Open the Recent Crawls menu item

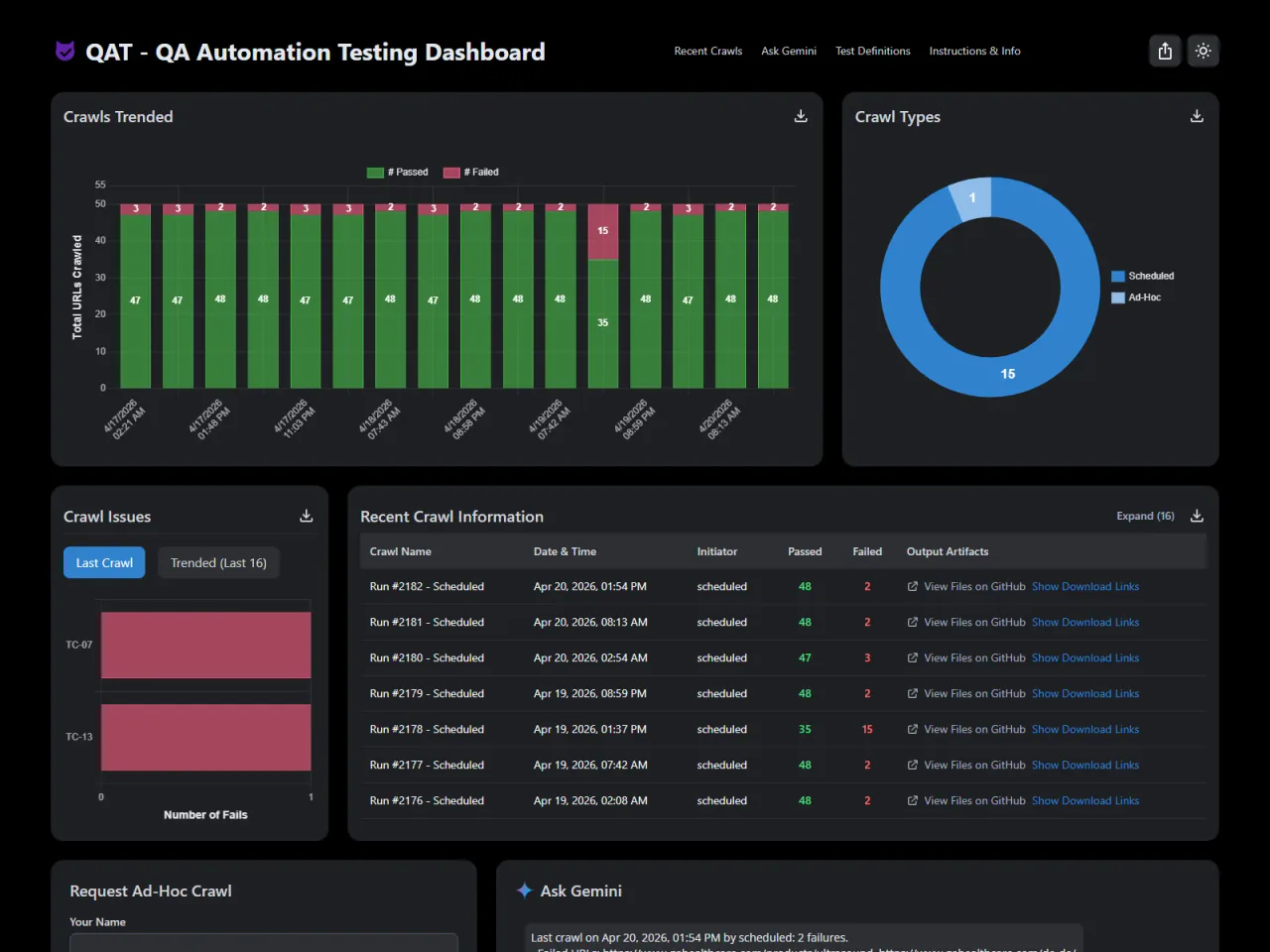pos(707,51)
